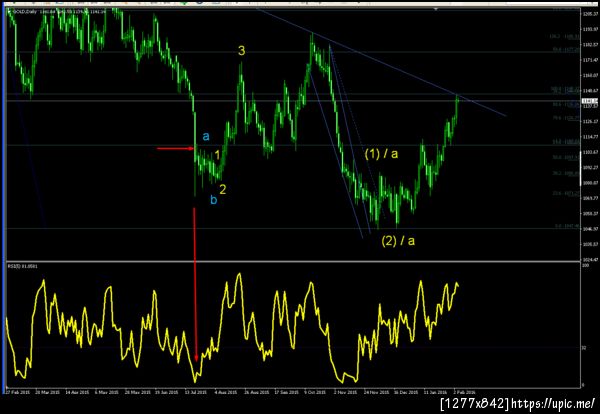Click the 26 Aug 2015 date label
600x414 pixels.
click(255, 393)
